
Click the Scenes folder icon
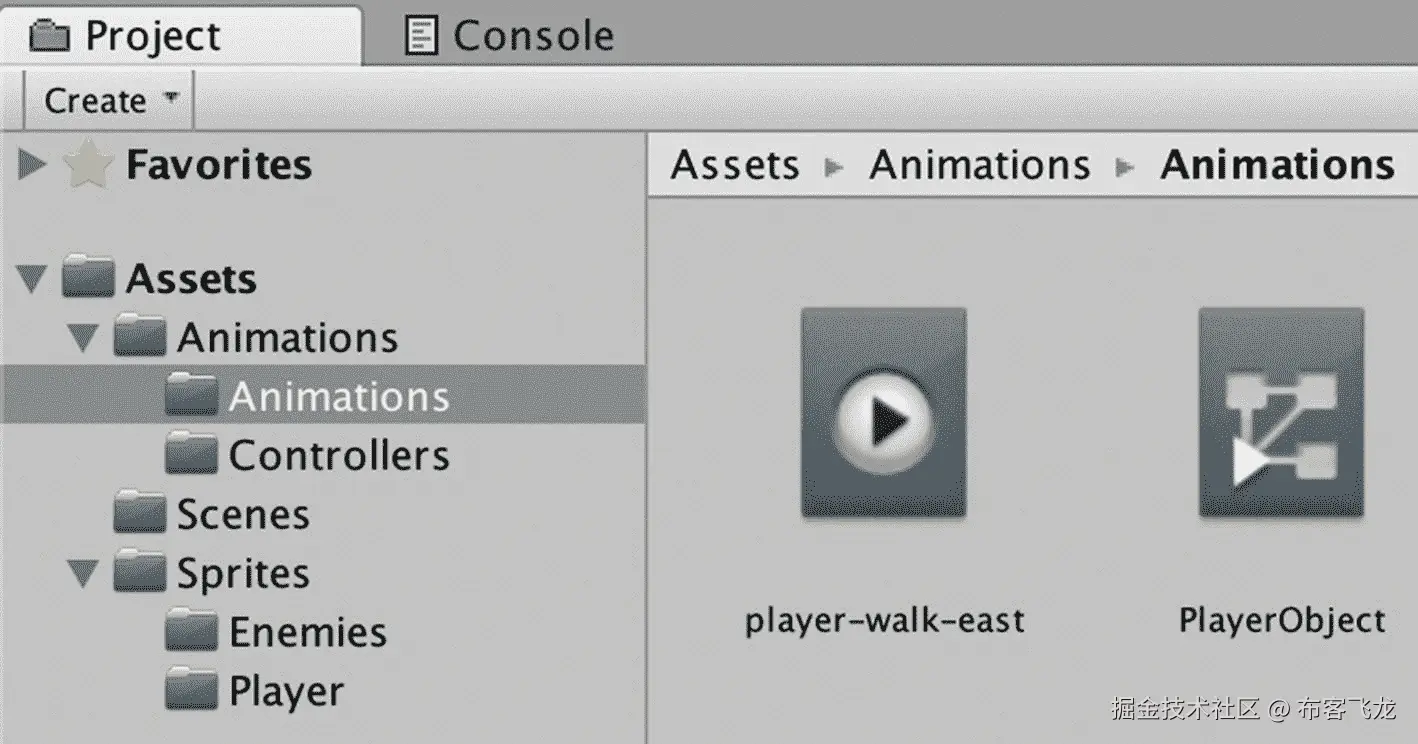[139, 515]
